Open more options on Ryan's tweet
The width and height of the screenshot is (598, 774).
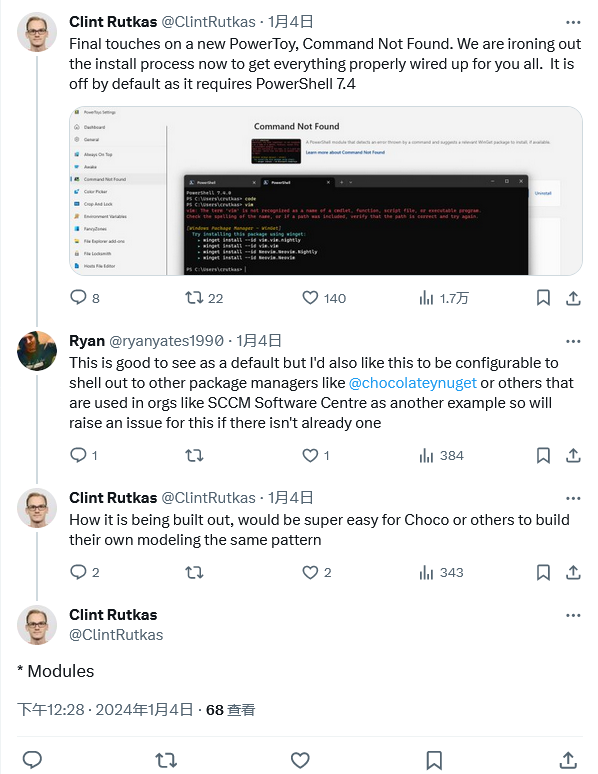click(x=573, y=341)
